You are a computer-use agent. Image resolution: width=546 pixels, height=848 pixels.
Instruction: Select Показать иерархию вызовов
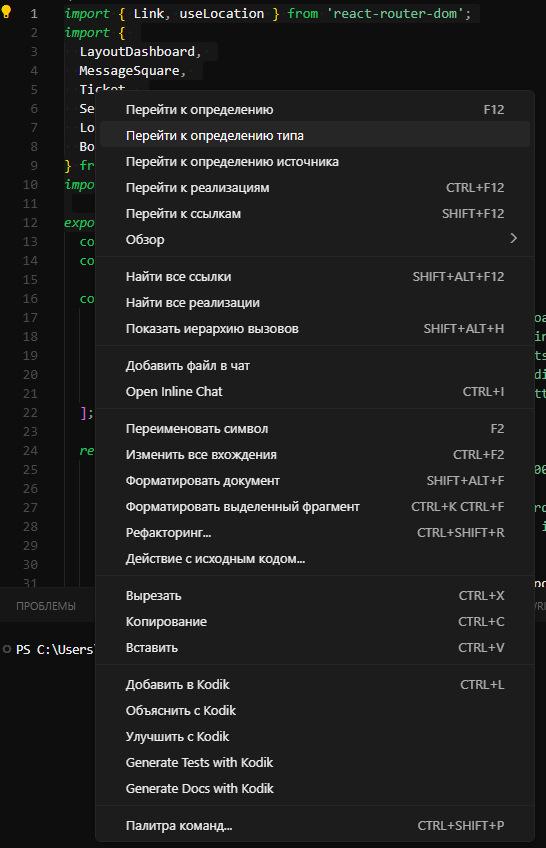tap(315, 328)
